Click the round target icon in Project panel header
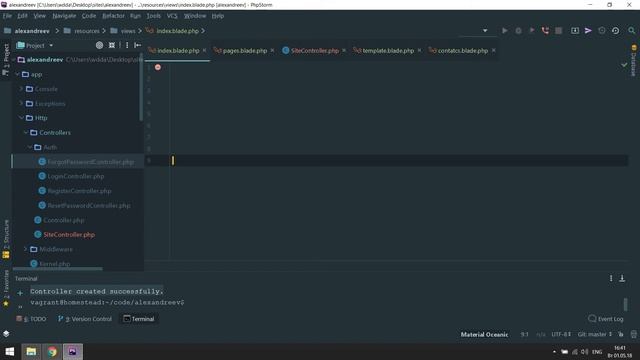640x360 pixels. 99,45
